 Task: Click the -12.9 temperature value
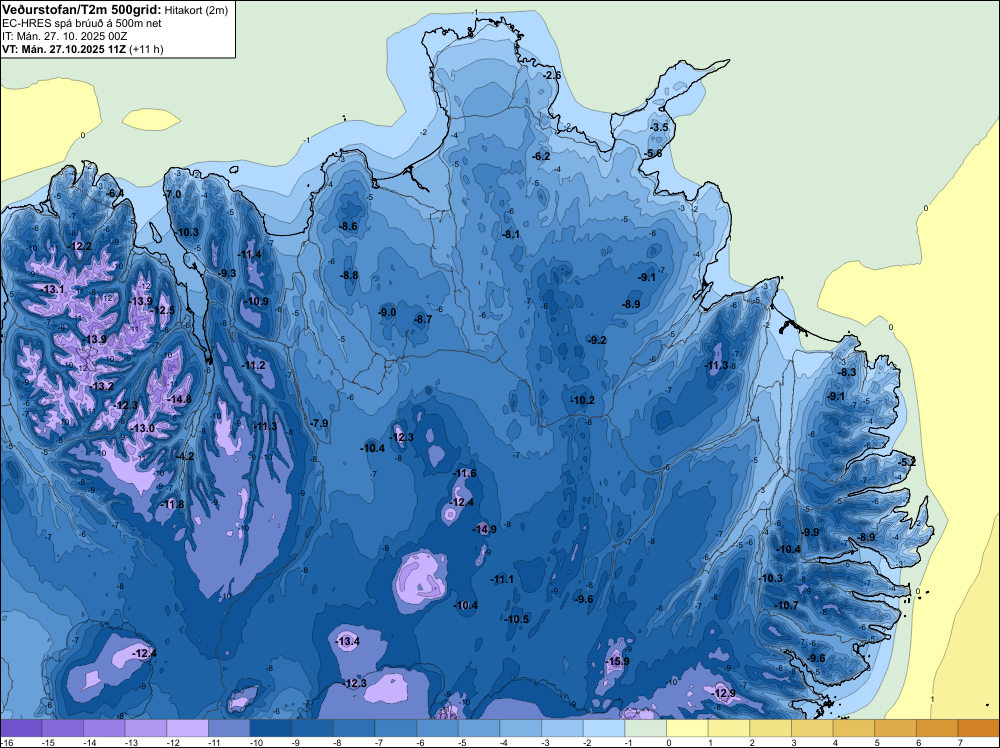point(723,693)
